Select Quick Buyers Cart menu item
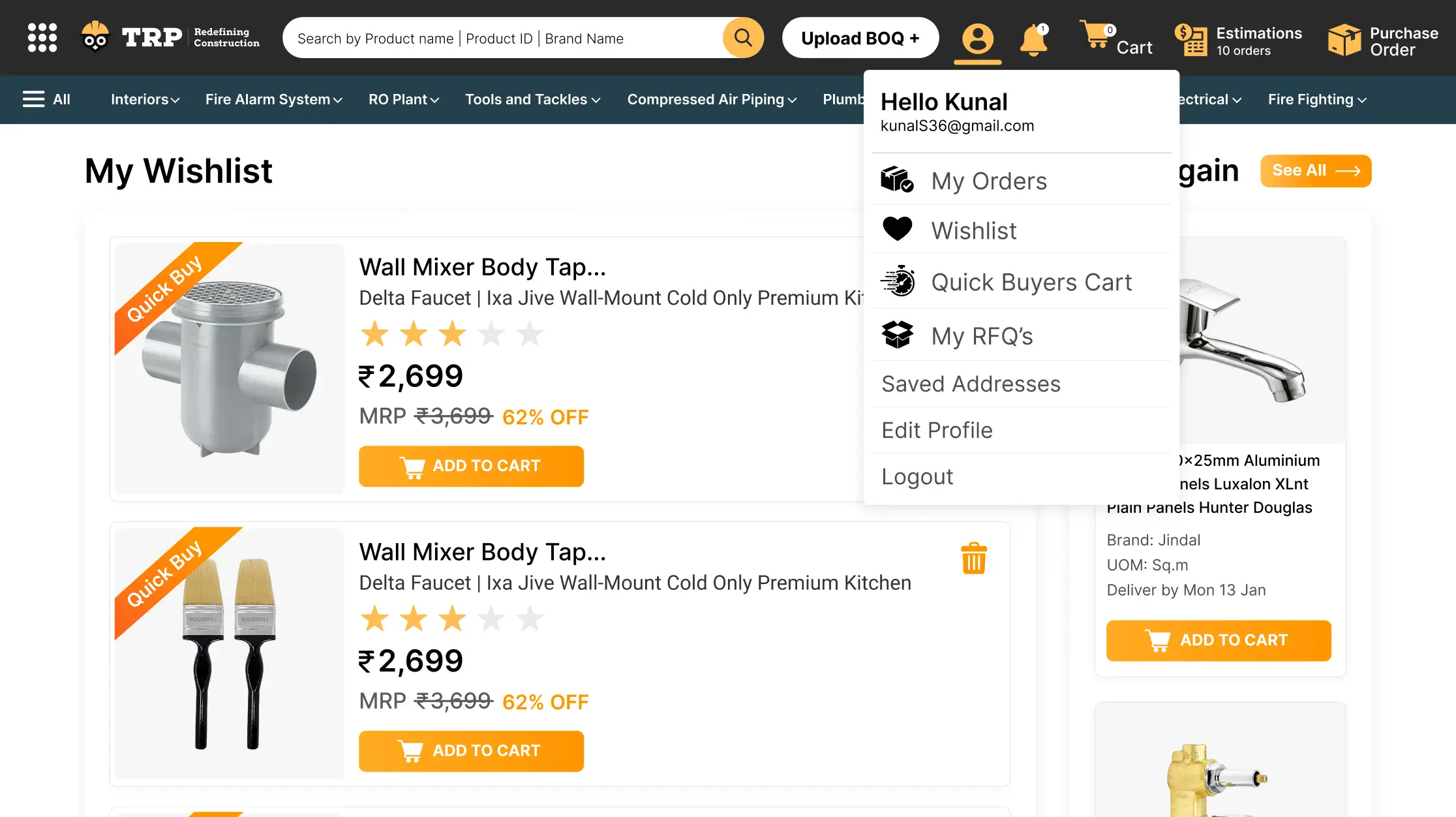This screenshot has height=817, width=1456. (1031, 282)
